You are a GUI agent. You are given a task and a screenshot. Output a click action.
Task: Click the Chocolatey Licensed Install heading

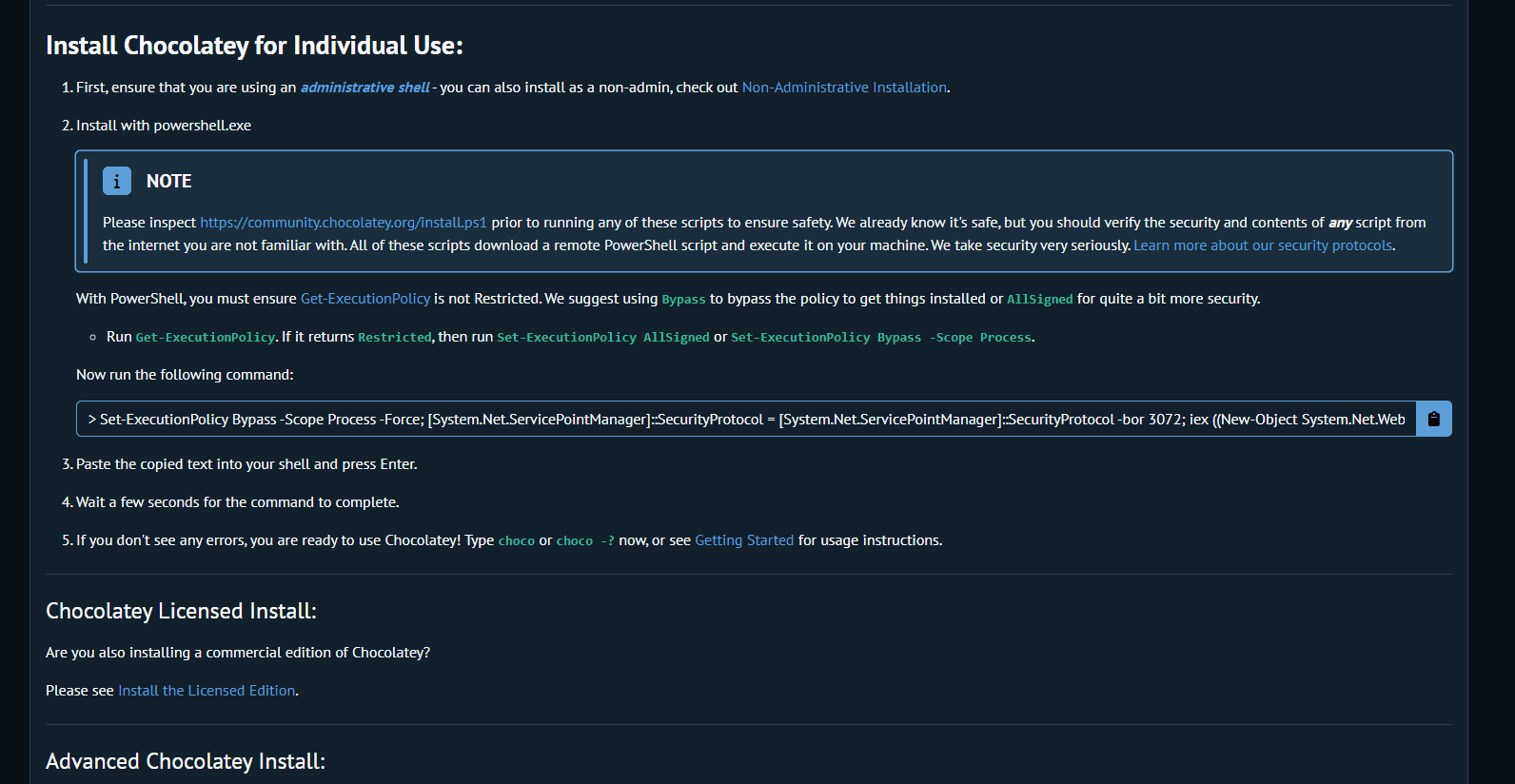(181, 611)
